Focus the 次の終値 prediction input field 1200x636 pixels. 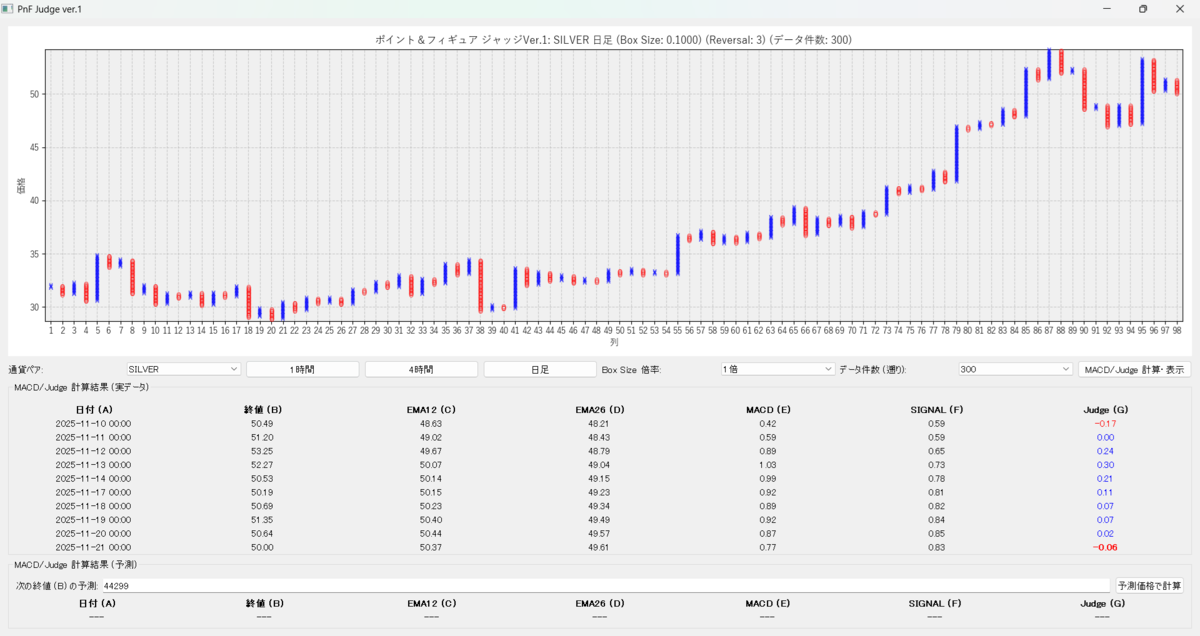point(605,586)
